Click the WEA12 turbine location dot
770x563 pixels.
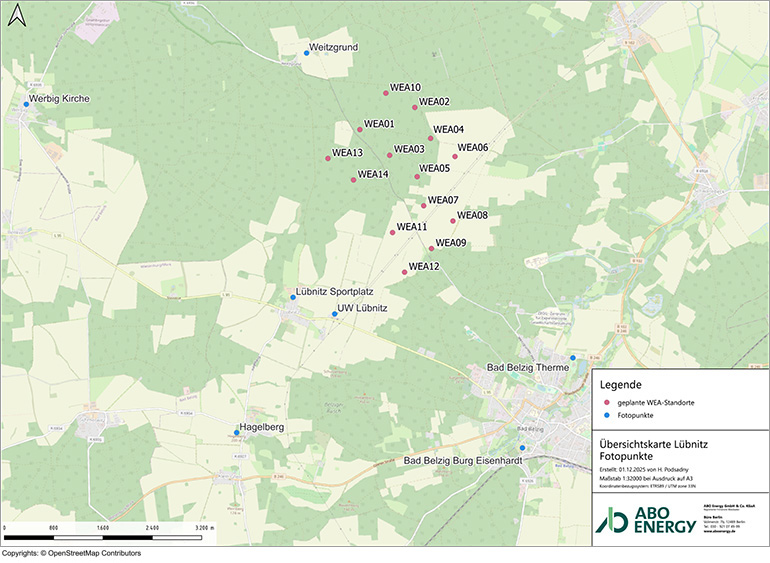tap(404, 272)
